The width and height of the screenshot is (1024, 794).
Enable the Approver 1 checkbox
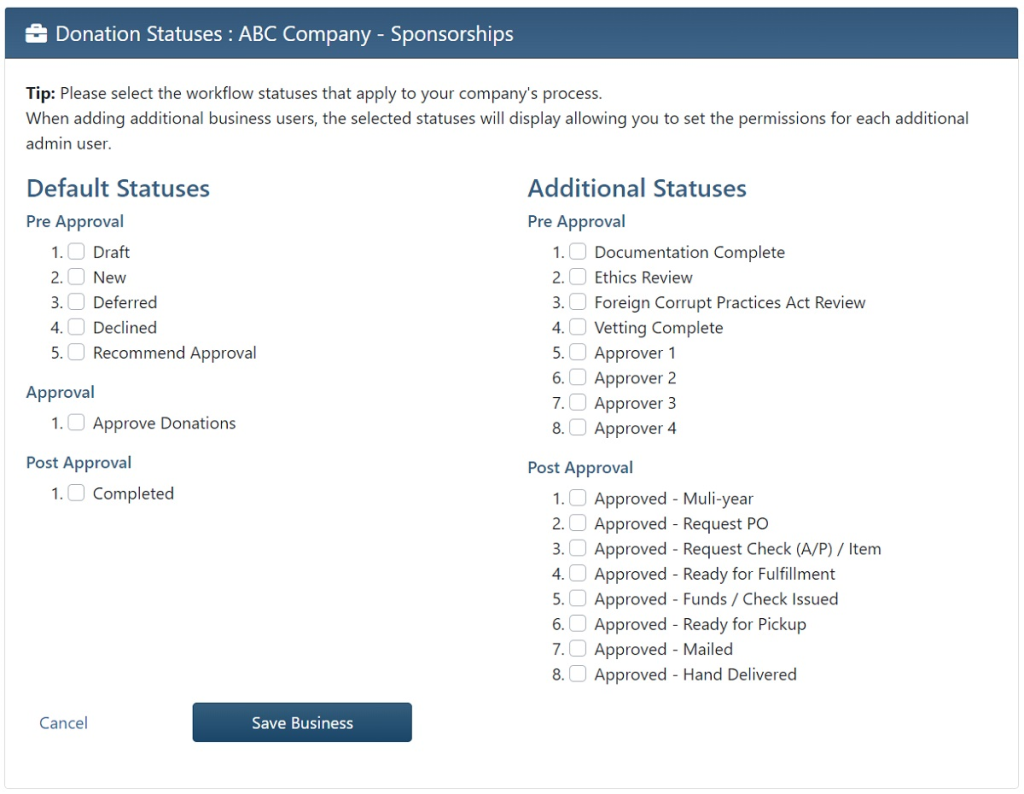coord(578,352)
